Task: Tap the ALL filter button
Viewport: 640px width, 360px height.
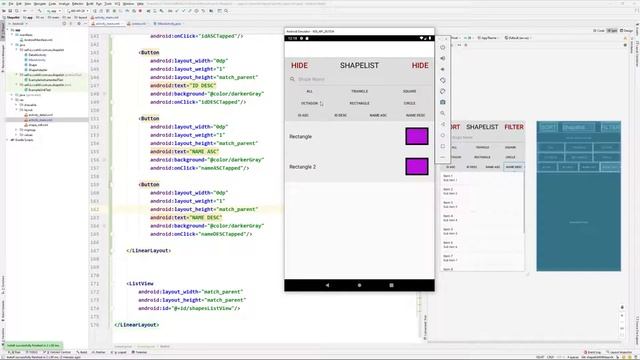Action: 309,91
